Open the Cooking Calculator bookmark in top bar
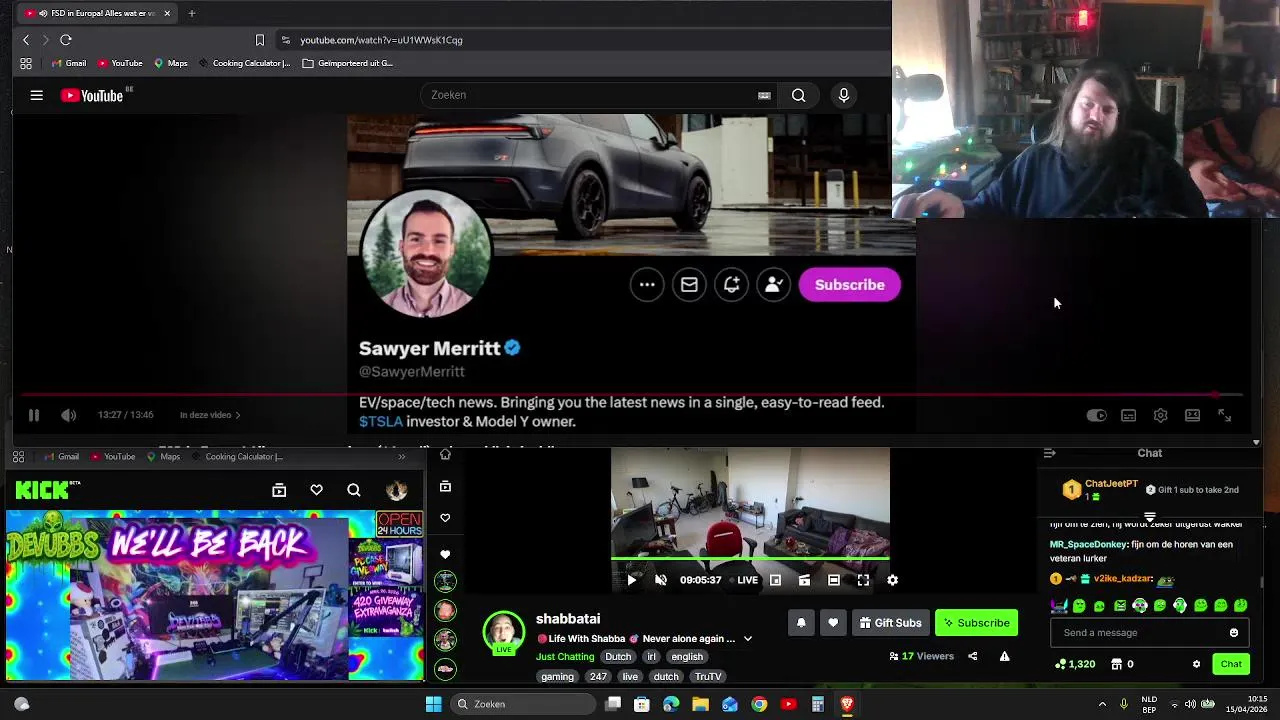 point(244,63)
